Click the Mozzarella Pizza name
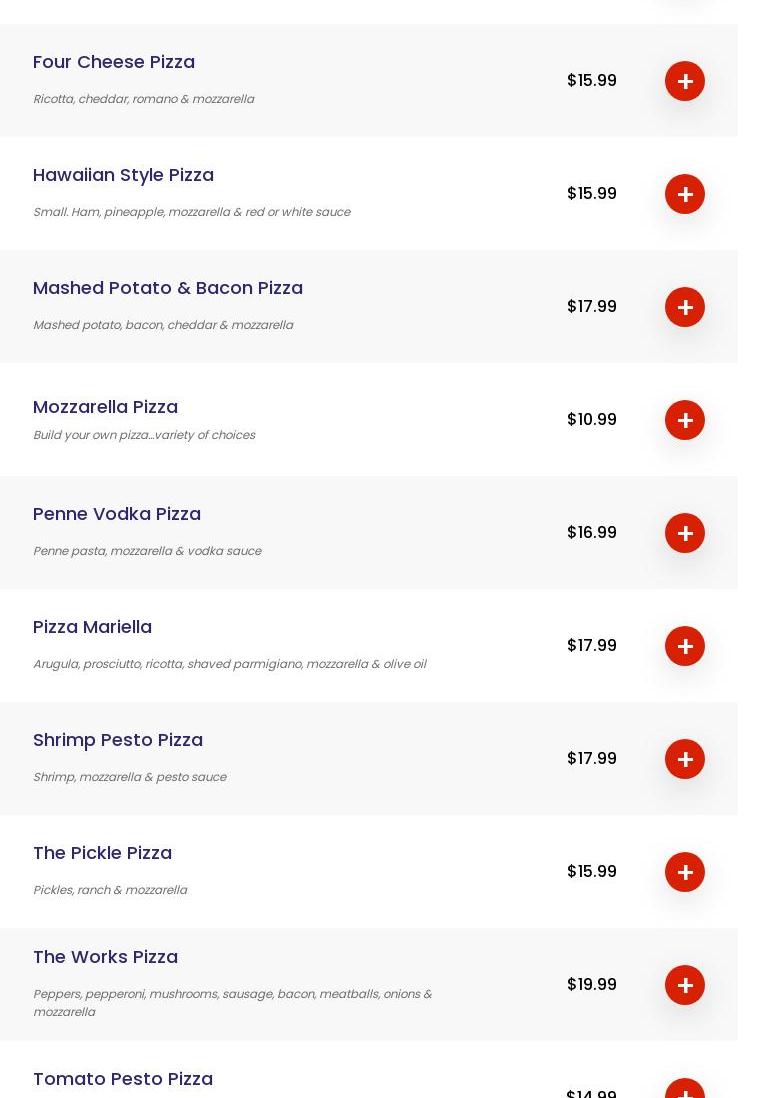The image size is (770, 1098). [105, 407]
